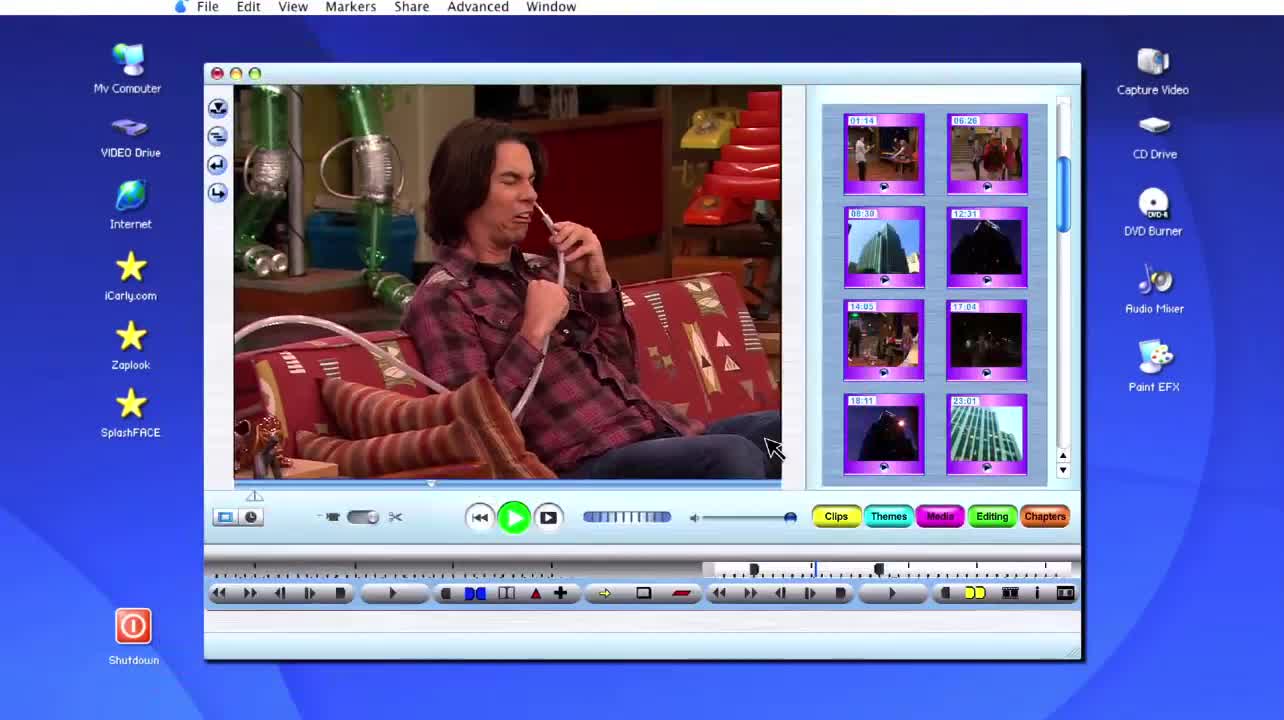Click the right timeline play arrow button

[x=892, y=593]
